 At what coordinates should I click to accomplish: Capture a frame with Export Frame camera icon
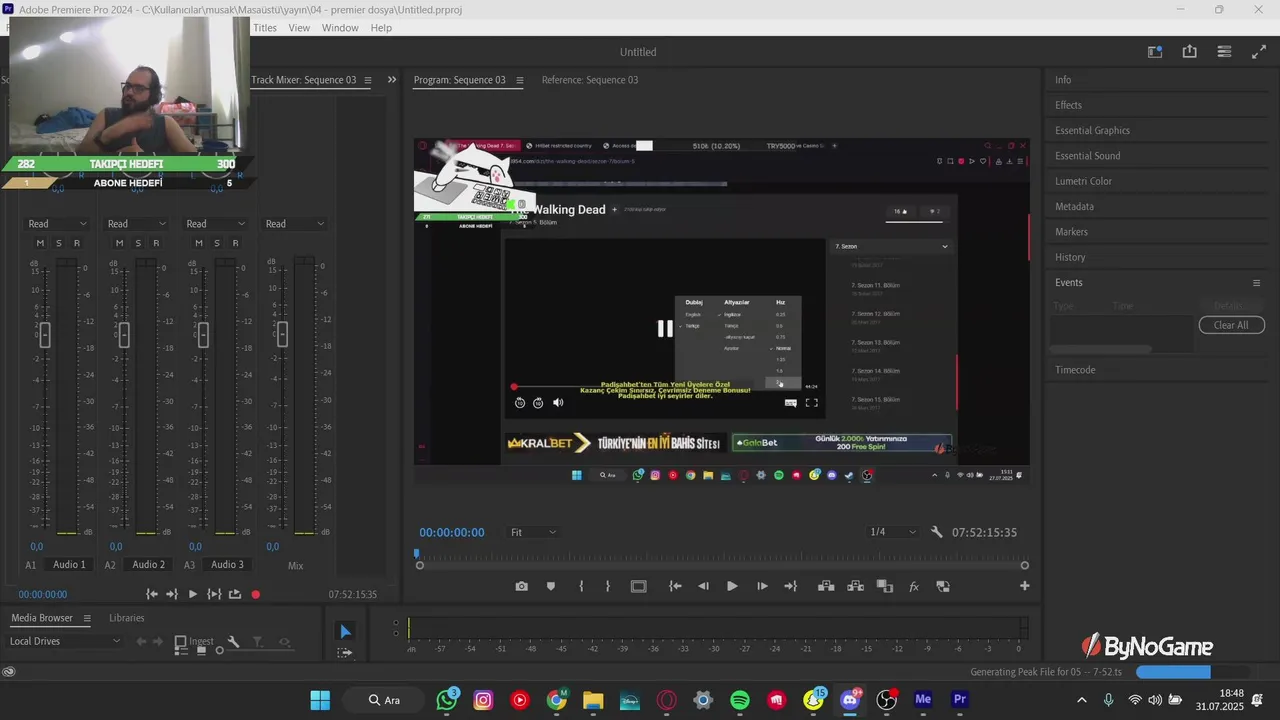coord(521,587)
